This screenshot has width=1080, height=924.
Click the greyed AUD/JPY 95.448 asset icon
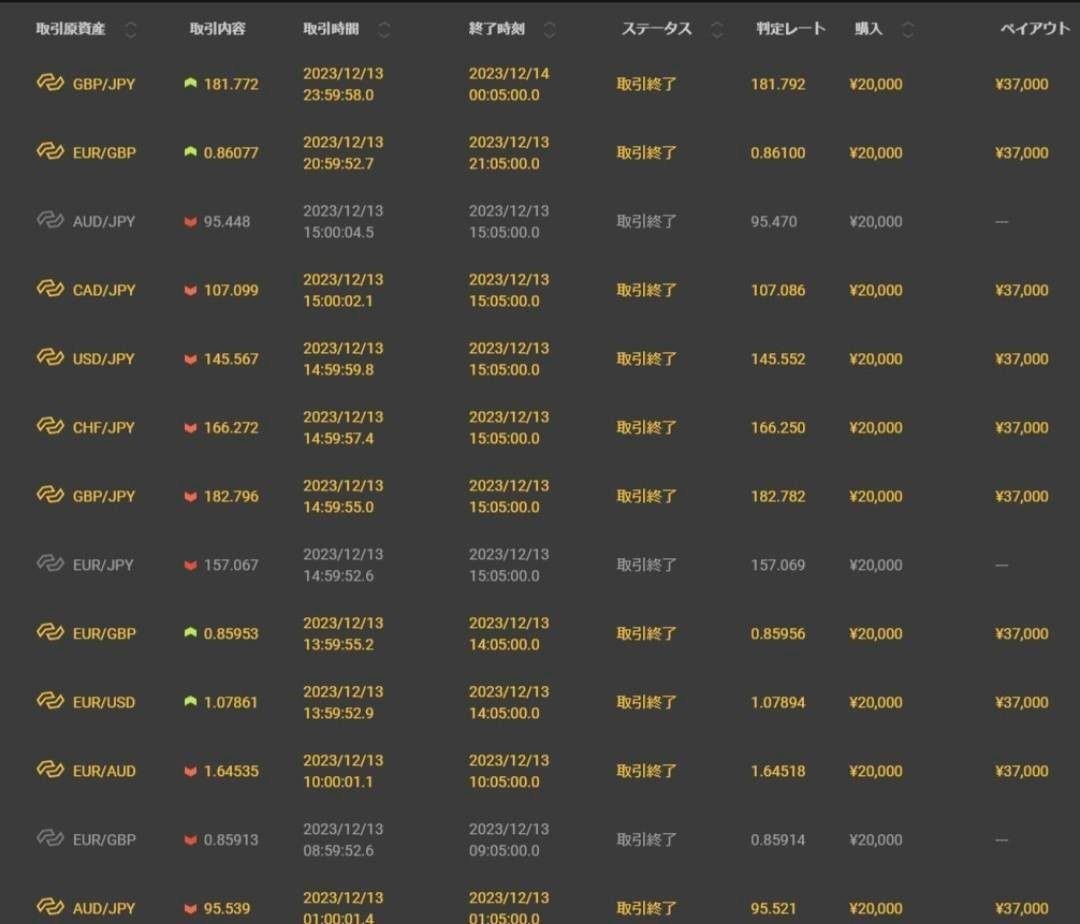coord(50,221)
